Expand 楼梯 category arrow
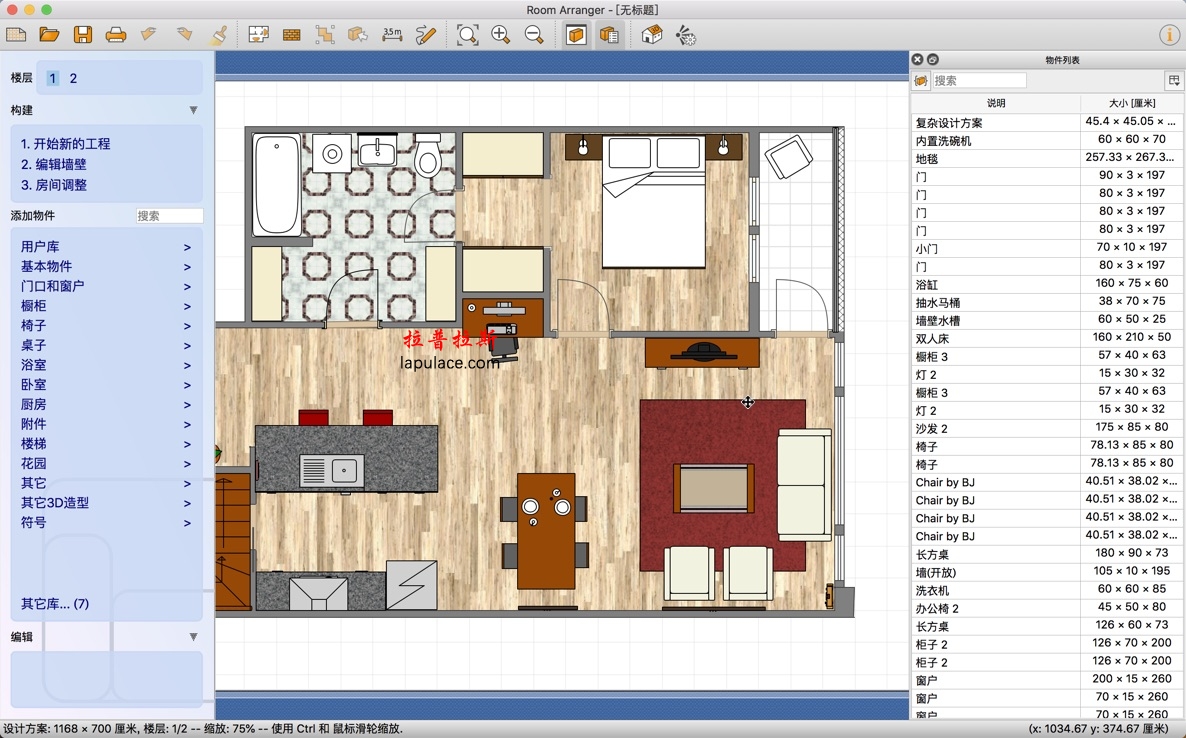1186x738 pixels. point(187,444)
